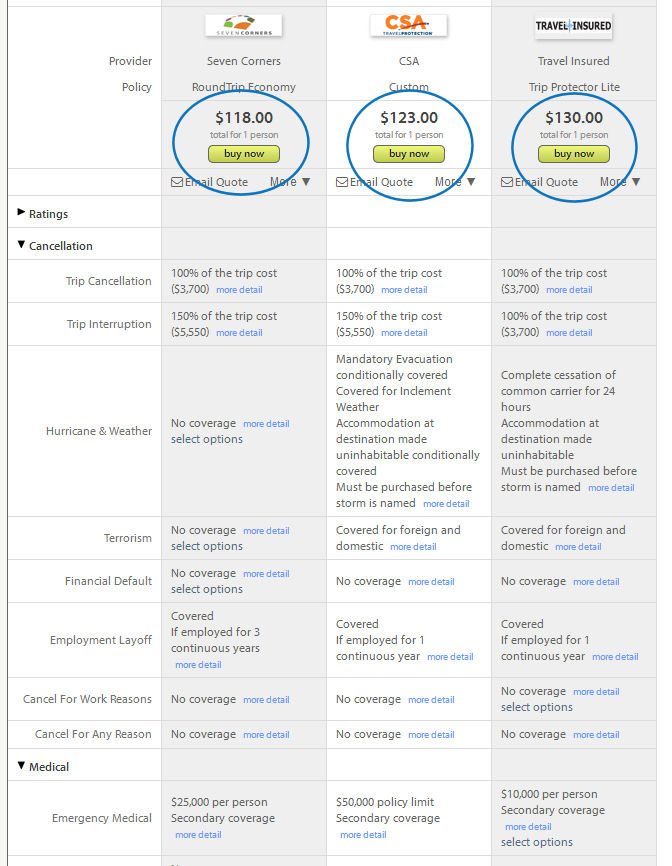Open more detail for Travel Insured Terrorism
This screenshot has height=866, width=672.
(578, 547)
